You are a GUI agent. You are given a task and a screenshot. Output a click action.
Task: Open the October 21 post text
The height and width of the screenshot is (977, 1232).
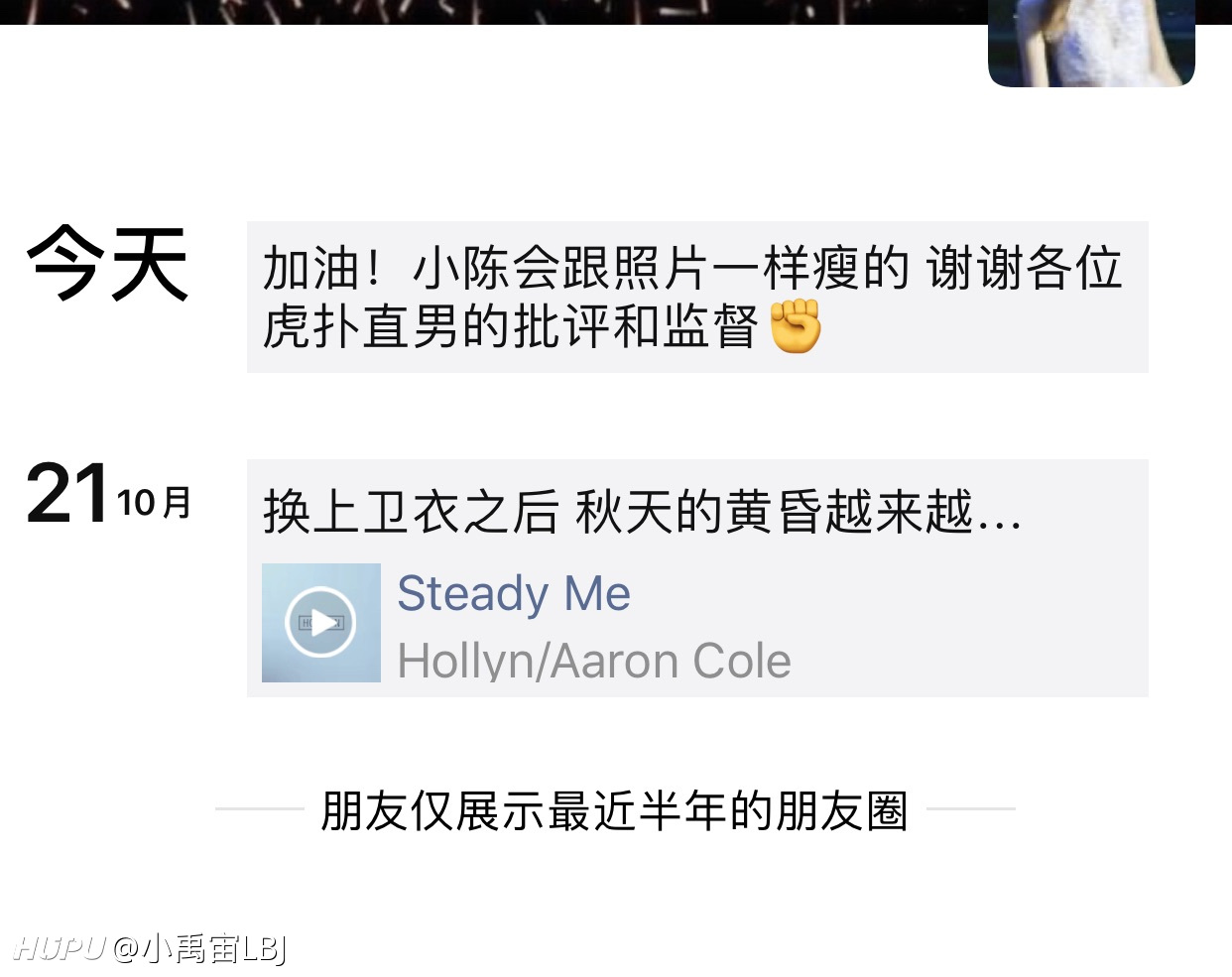pyautogui.click(x=642, y=513)
